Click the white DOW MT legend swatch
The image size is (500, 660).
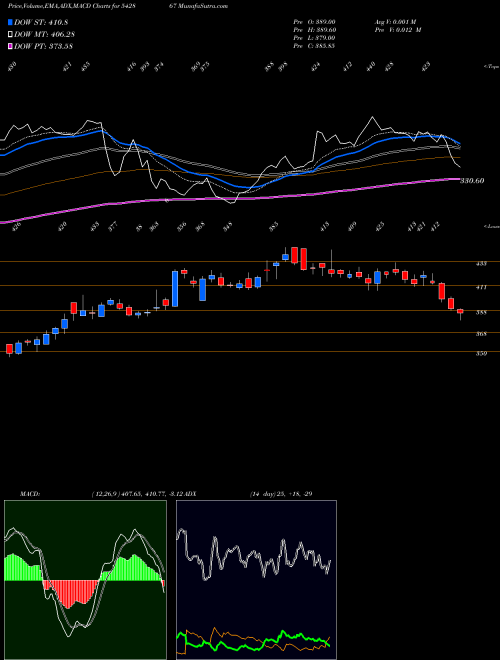point(10,34)
